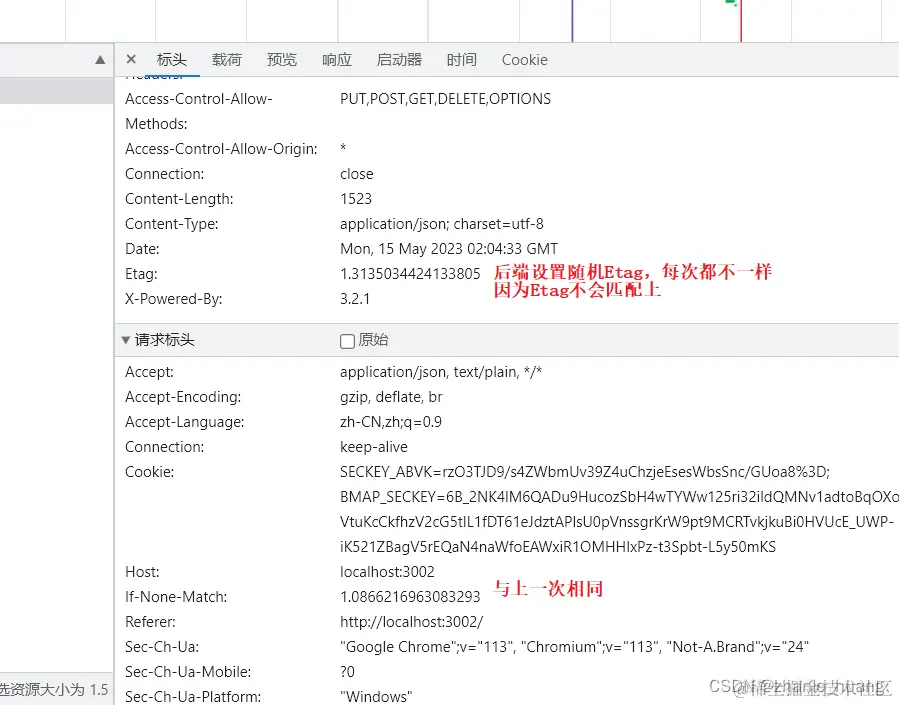Image resolution: width=899 pixels, height=705 pixels.
Task: Click the scroll-up triangle arrow
Action: click(x=99, y=59)
